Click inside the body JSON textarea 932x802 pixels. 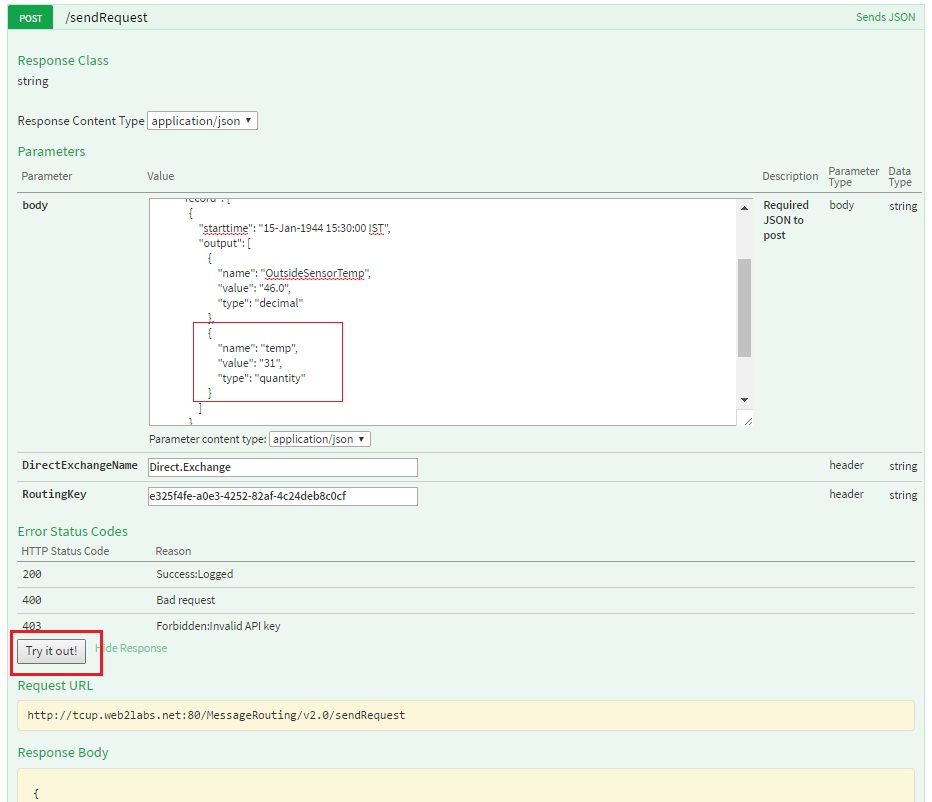pyautogui.click(x=442, y=312)
